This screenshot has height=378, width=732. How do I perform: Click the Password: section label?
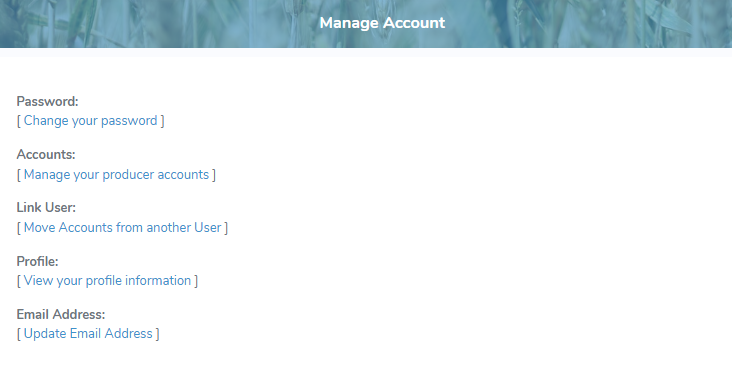(48, 101)
